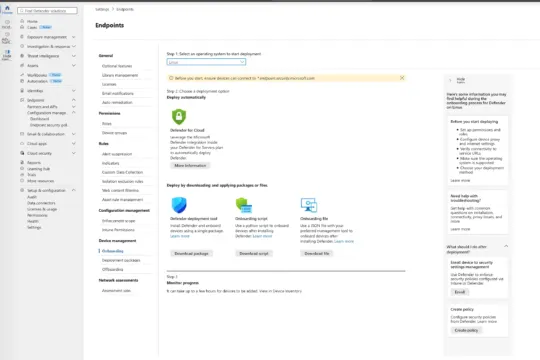
Task: Click the More information button
Action: [x=190, y=166]
